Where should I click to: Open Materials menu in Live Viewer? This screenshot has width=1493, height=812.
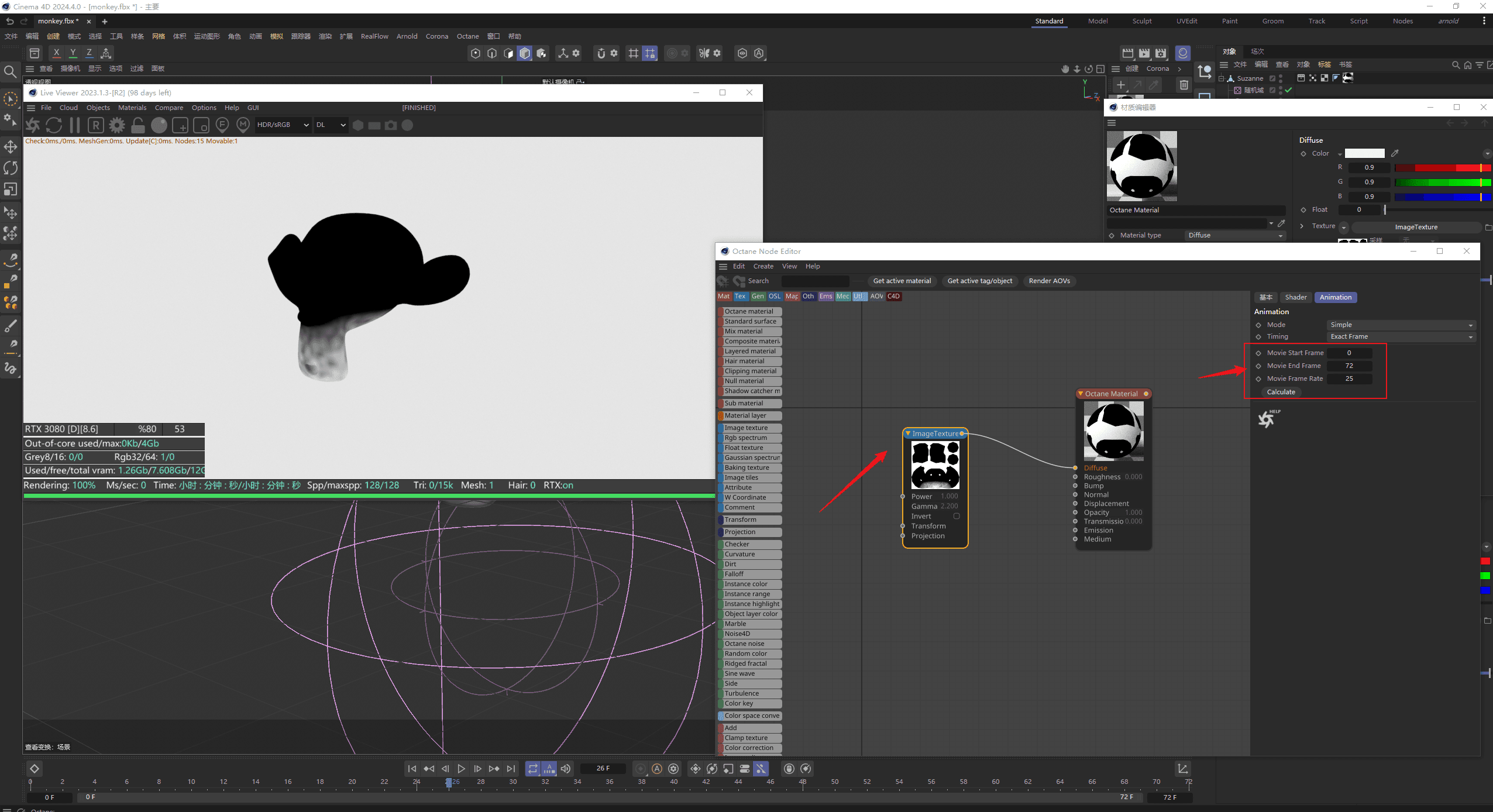[x=132, y=108]
